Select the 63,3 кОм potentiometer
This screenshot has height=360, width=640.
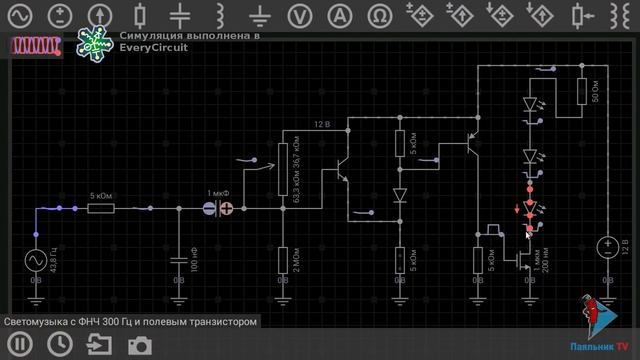tap(283, 169)
